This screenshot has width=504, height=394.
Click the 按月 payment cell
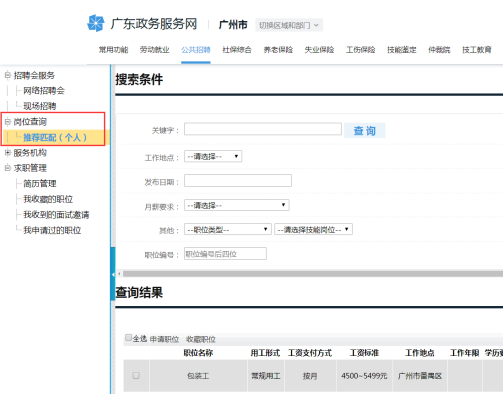coord(310,376)
